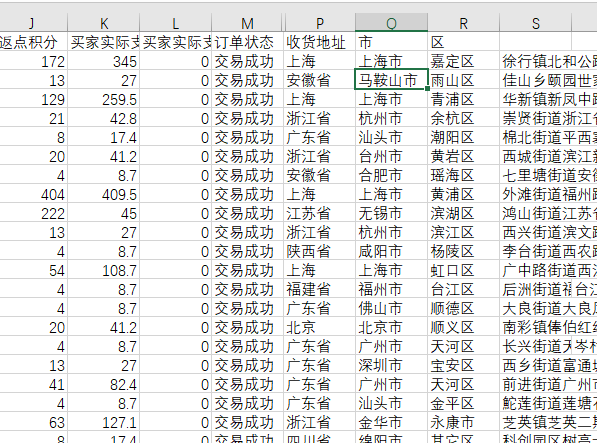Image resolution: width=597 pixels, height=443 pixels.
Task: Select cell 徐行镇北和公路
Action: (548, 61)
